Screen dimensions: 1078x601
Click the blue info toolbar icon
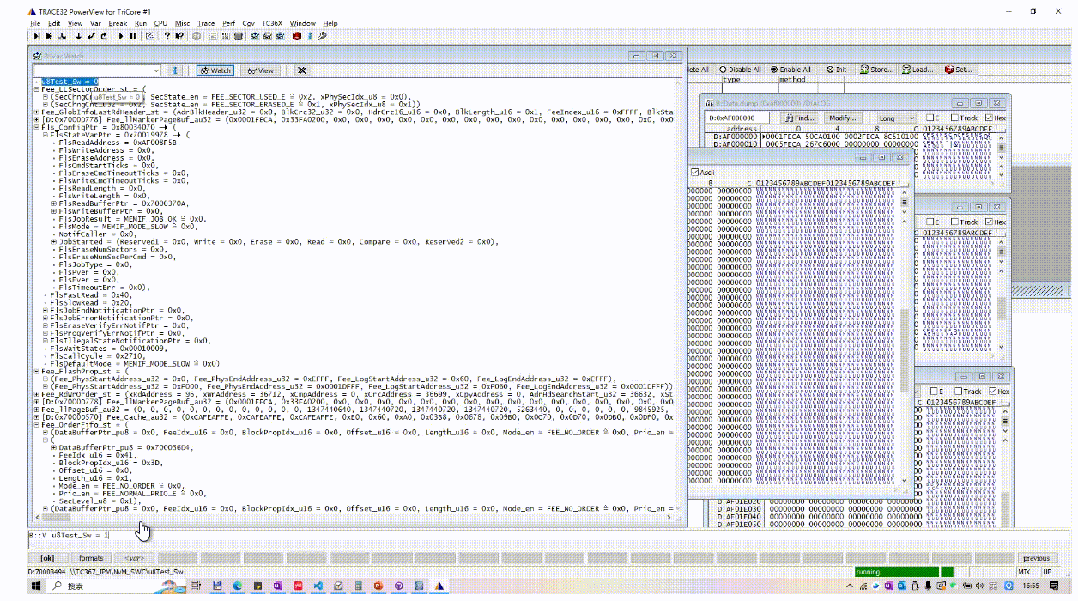tap(309, 36)
